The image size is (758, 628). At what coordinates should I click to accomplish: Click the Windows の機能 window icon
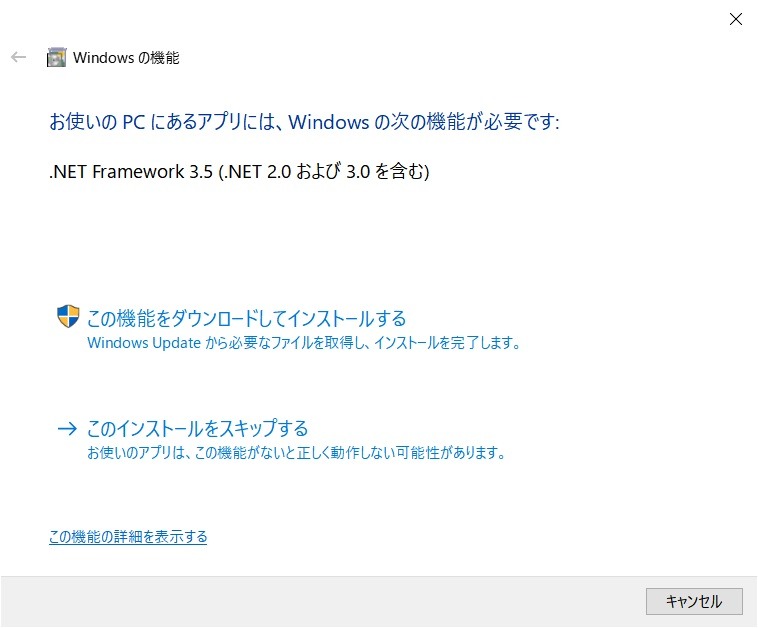(x=56, y=58)
